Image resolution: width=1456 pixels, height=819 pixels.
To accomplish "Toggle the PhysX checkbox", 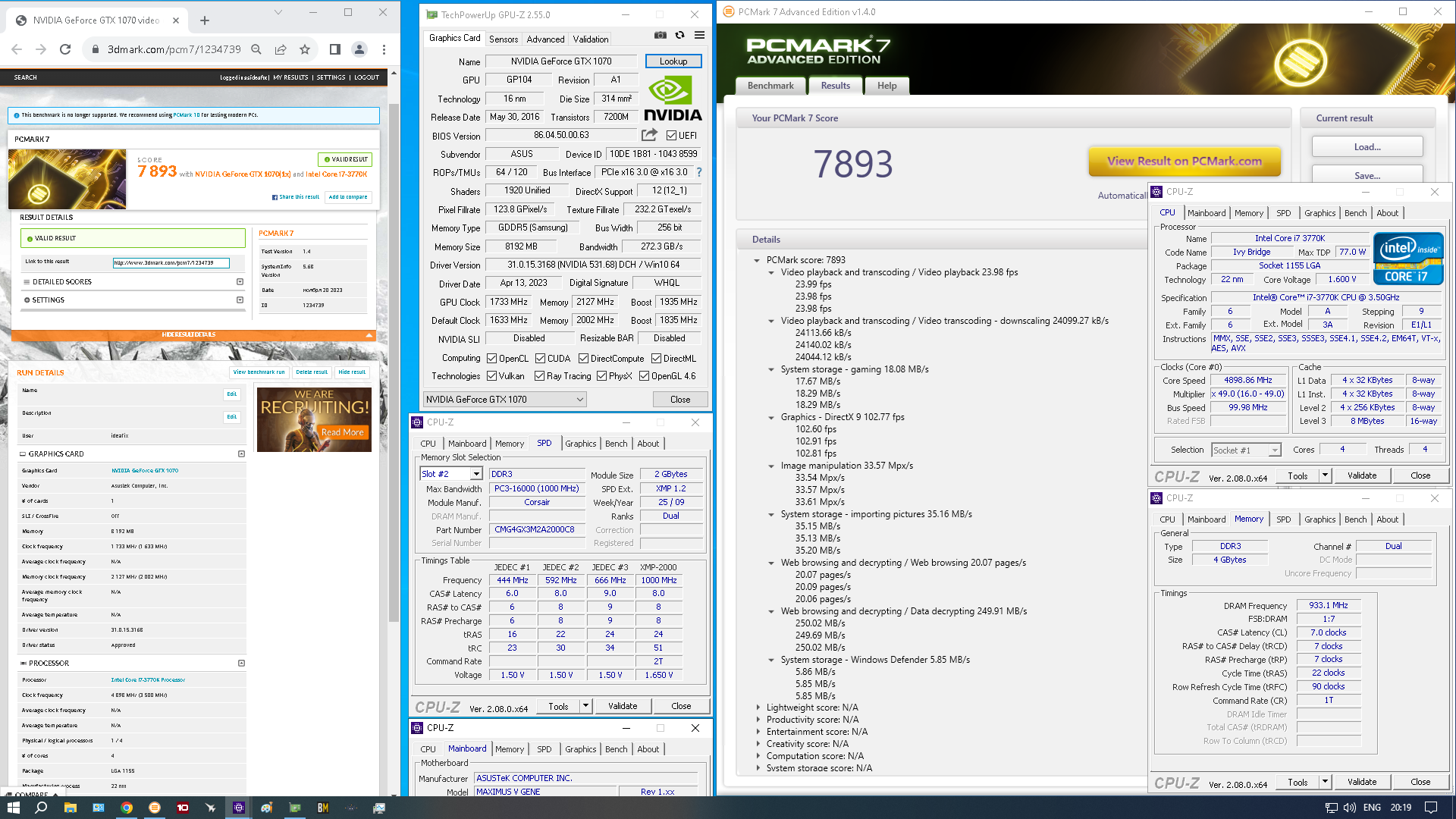I will [601, 376].
